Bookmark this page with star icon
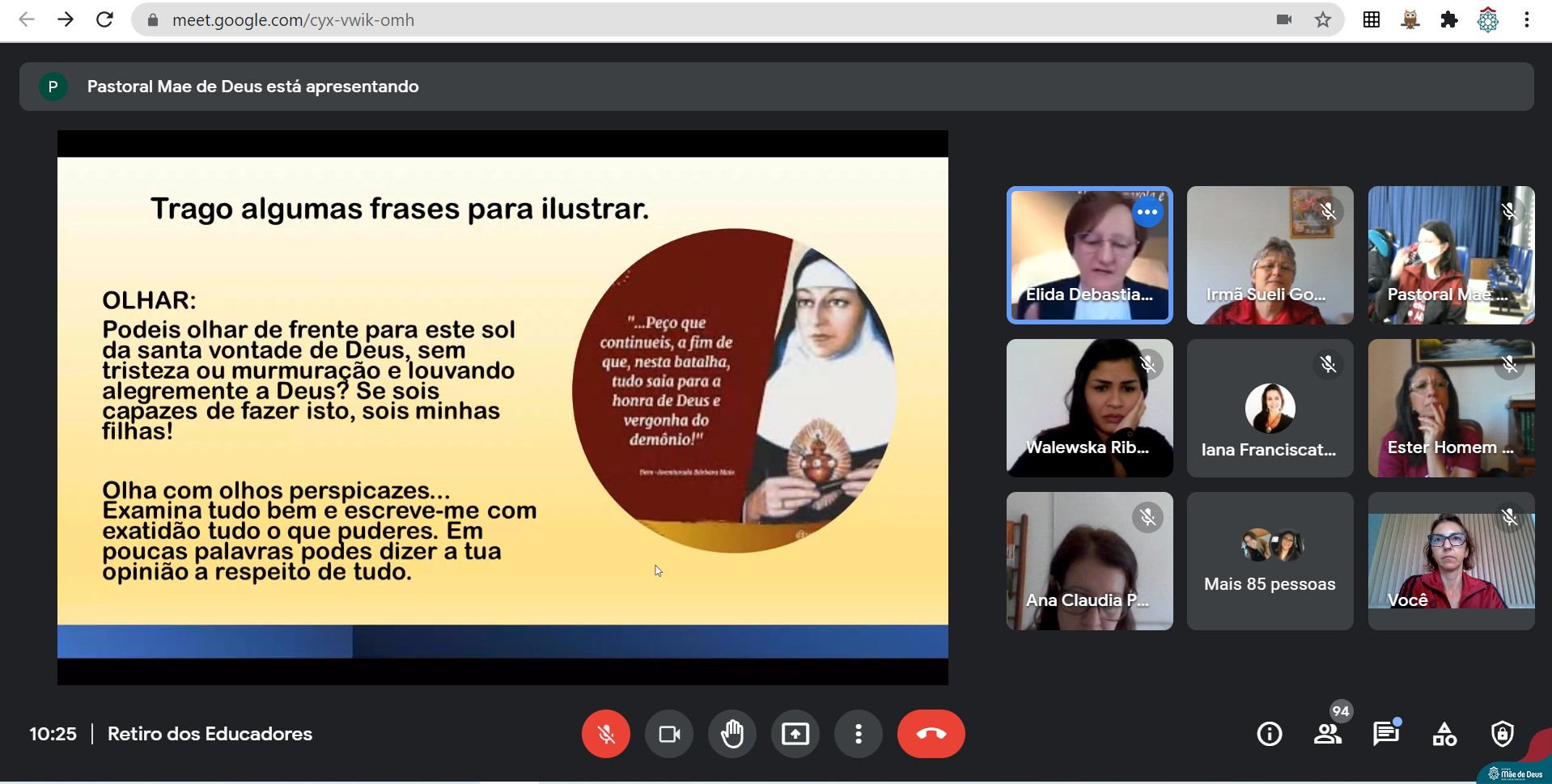The height and width of the screenshot is (784, 1552). tap(1322, 19)
